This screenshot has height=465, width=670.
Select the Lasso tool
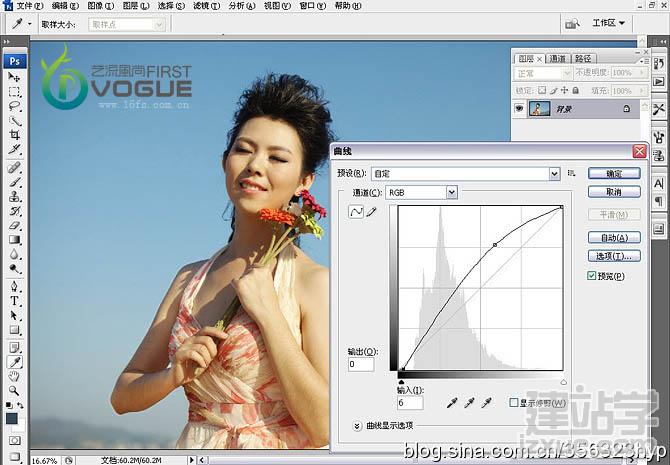pyautogui.click(x=14, y=106)
